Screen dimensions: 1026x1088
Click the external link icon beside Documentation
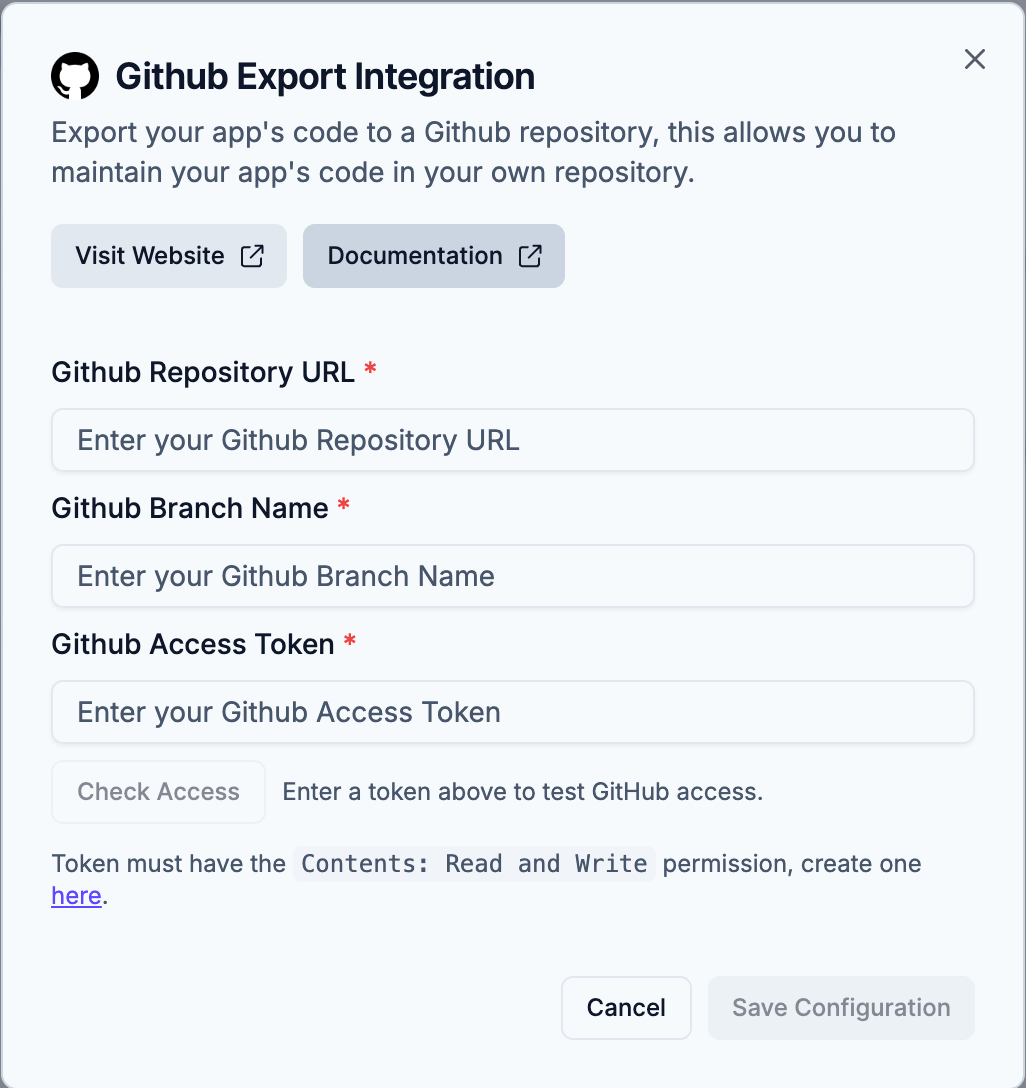pos(530,256)
